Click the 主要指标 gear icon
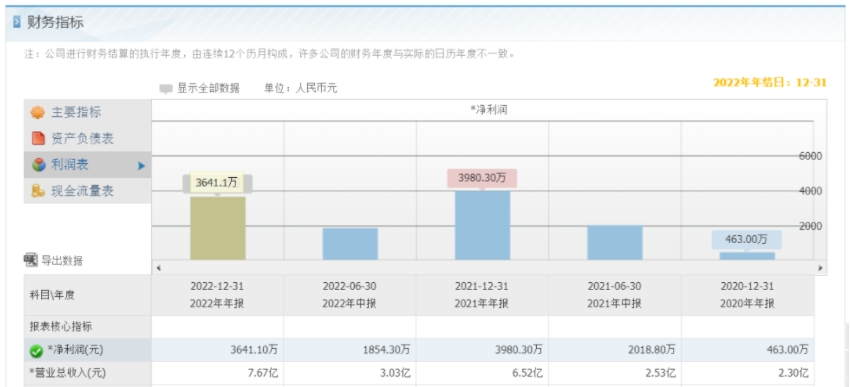850x387 pixels. 37,113
